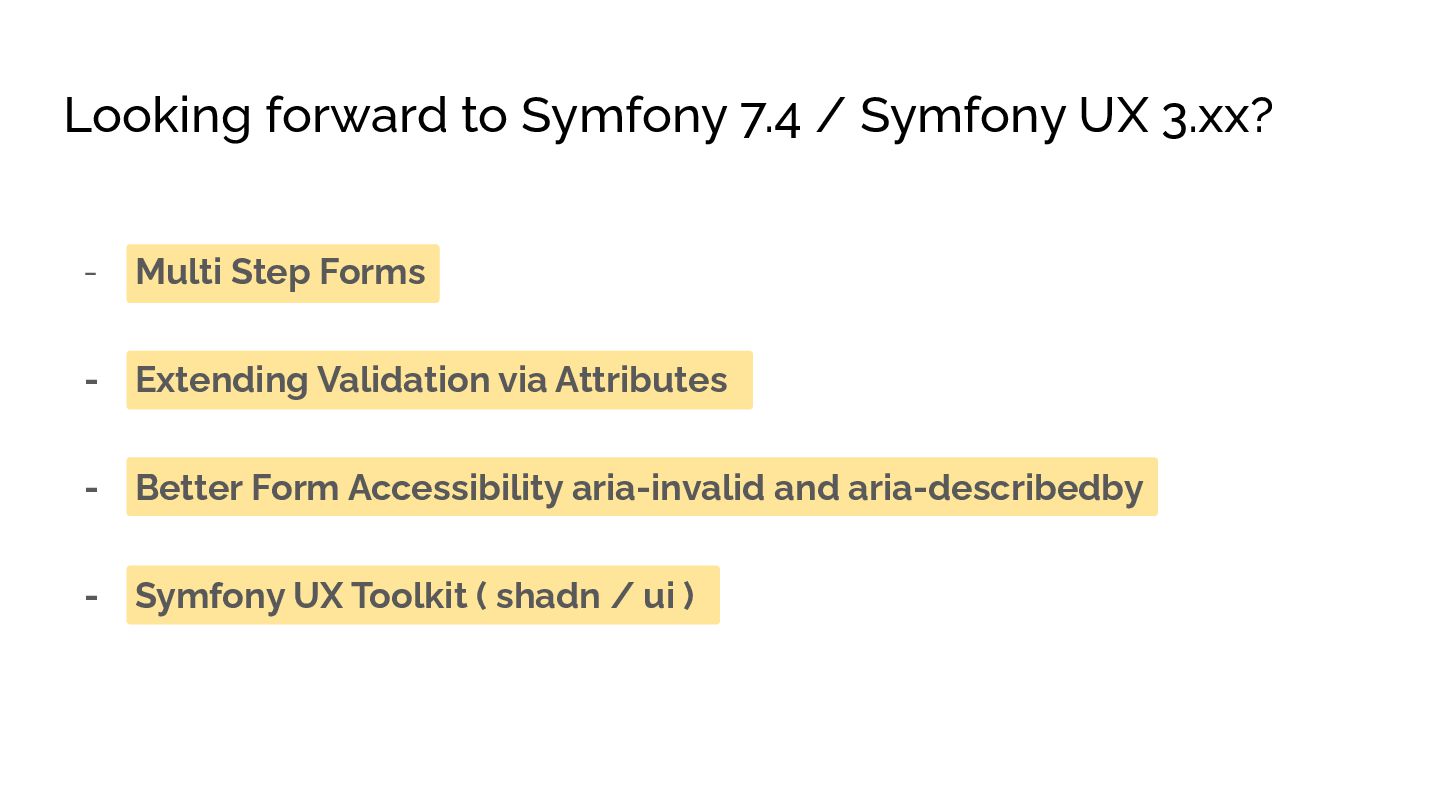1440x810 pixels.
Task: Select the 'Multi Step Forms' highlighted item
Action: click(x=281, y=273)
